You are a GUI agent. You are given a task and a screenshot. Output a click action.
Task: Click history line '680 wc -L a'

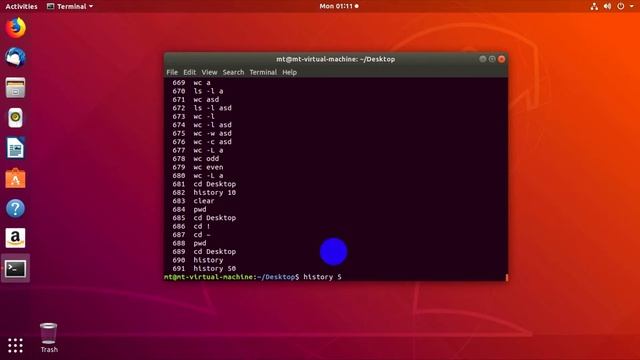[198, 176]
